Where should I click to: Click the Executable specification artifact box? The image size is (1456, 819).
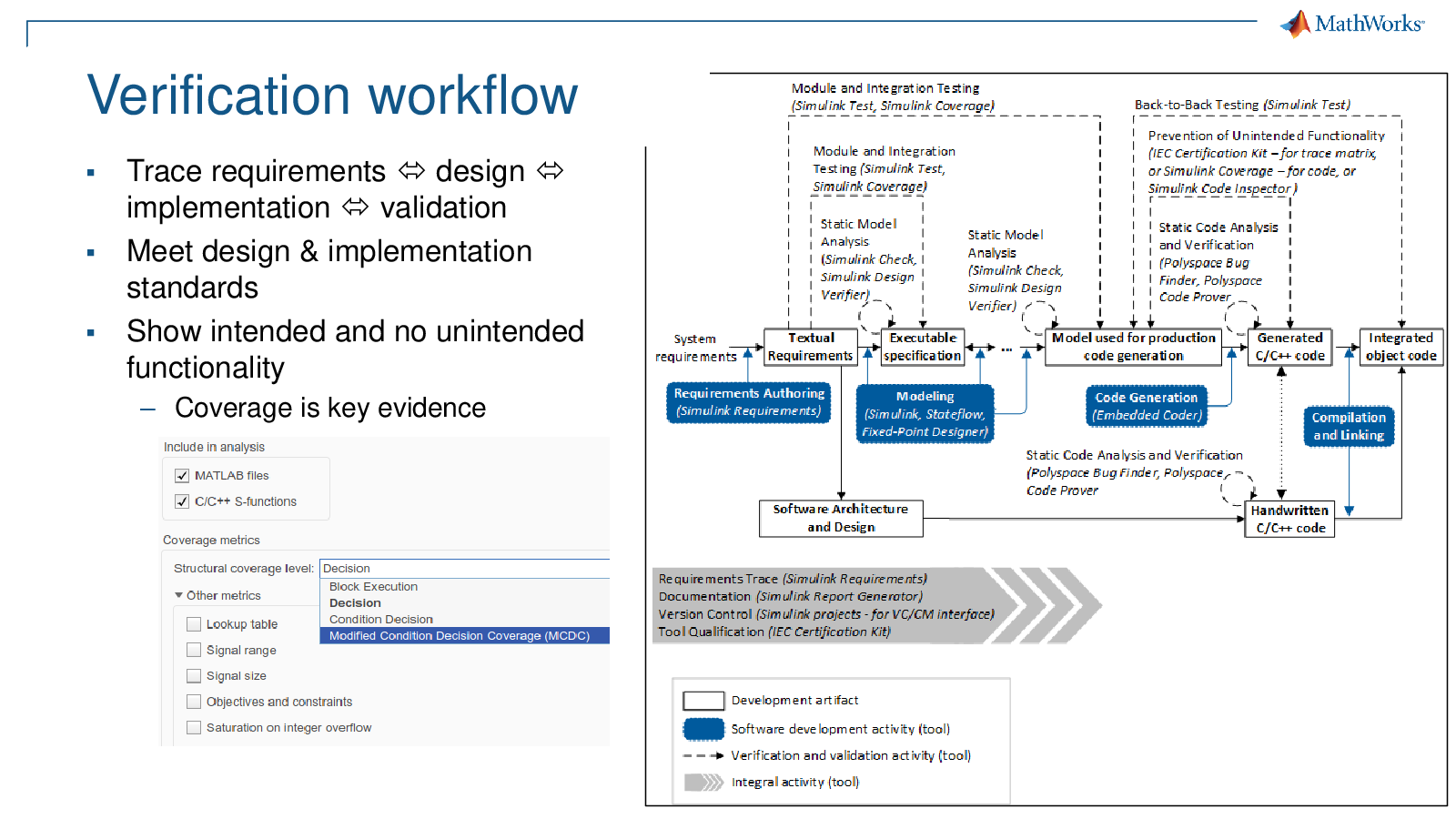(x=923, y=347)
